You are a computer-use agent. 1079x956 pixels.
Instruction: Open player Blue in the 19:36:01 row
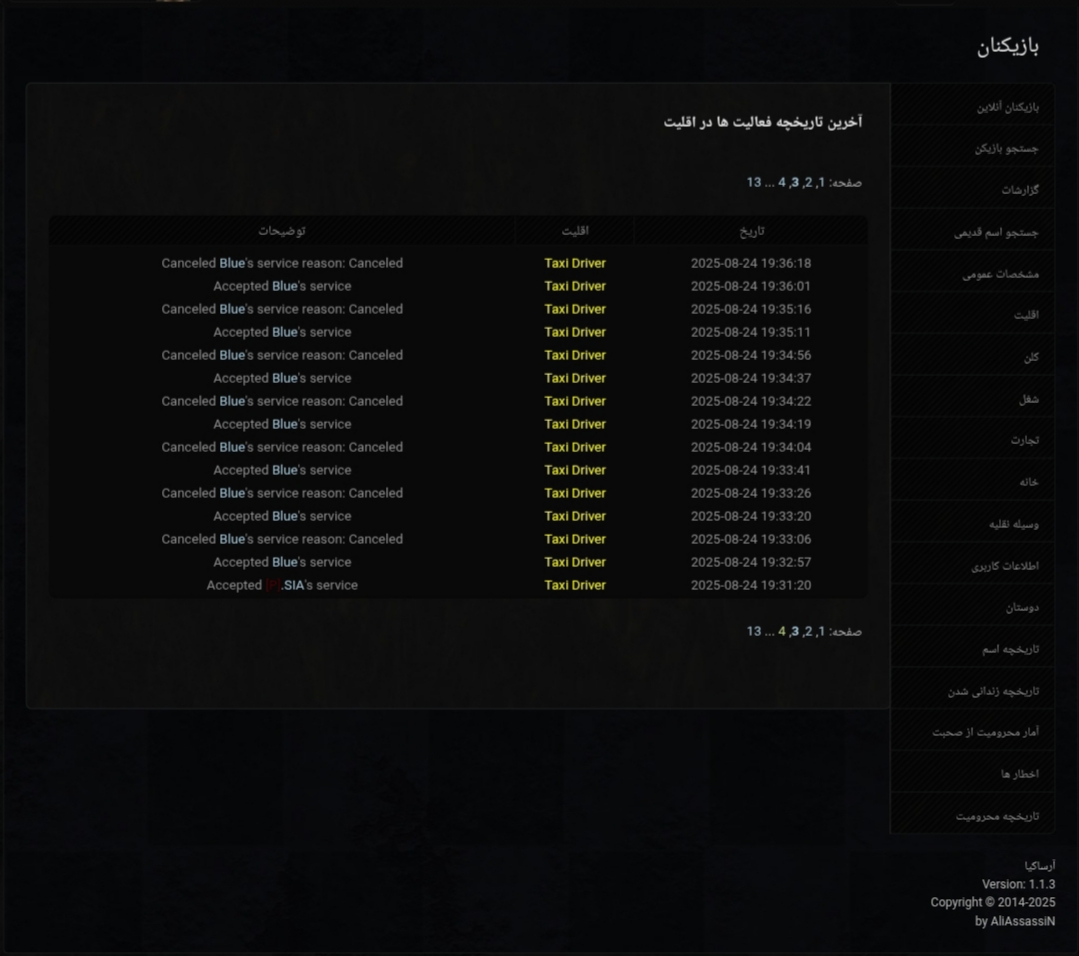coord(285,286)
